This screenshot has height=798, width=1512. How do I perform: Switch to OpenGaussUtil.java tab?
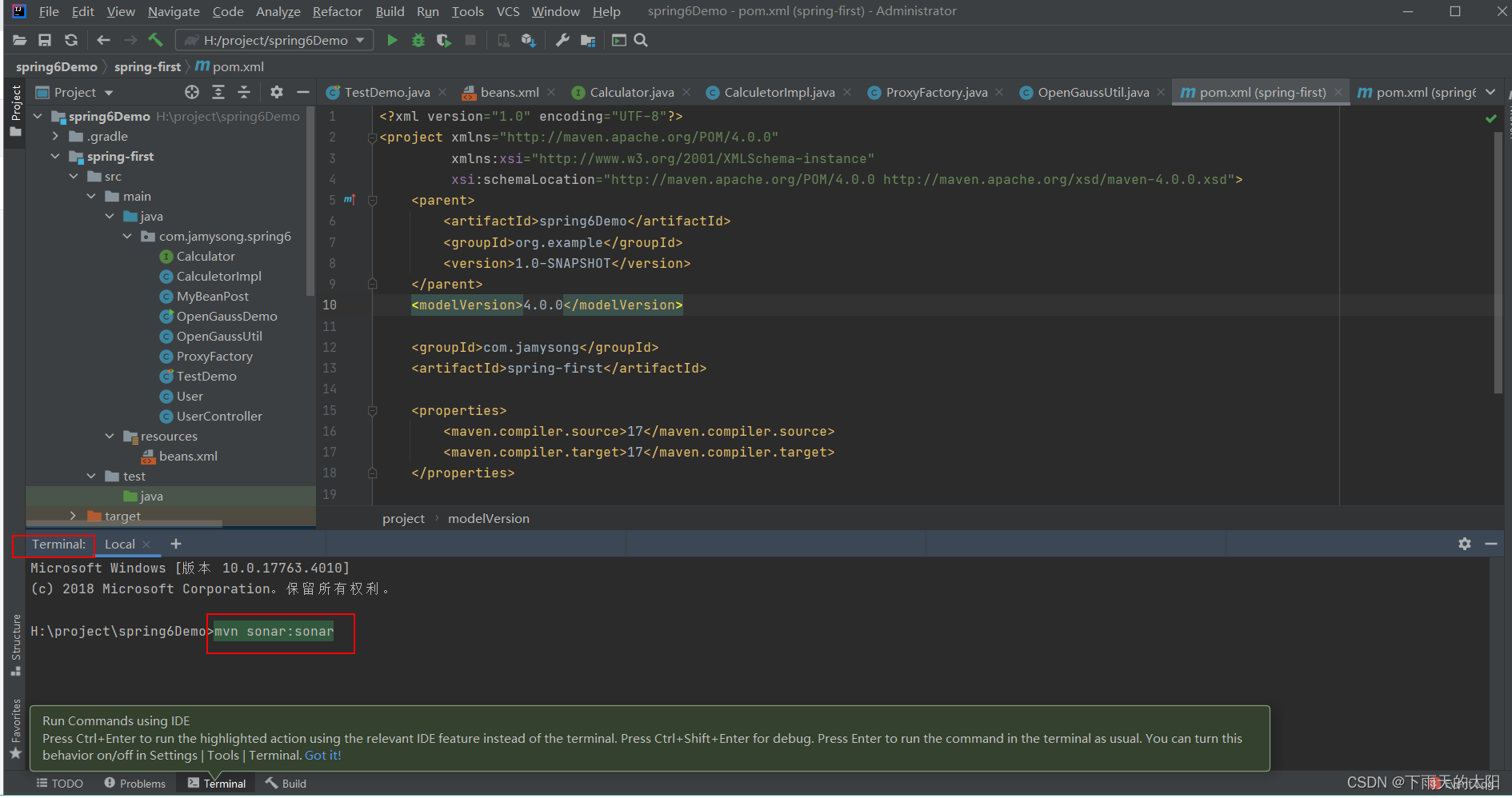tap(1093, 93)
